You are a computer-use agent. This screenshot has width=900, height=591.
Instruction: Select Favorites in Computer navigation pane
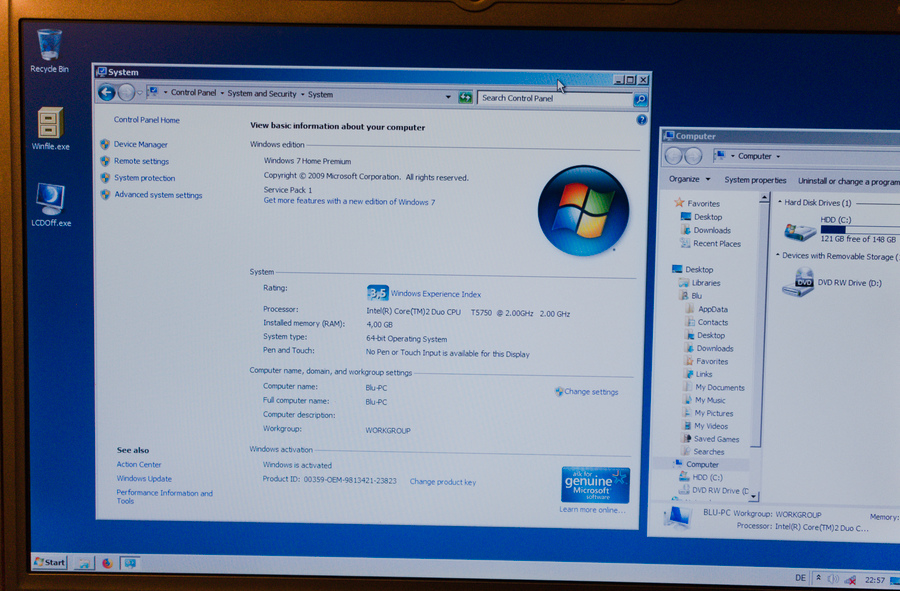703,204
